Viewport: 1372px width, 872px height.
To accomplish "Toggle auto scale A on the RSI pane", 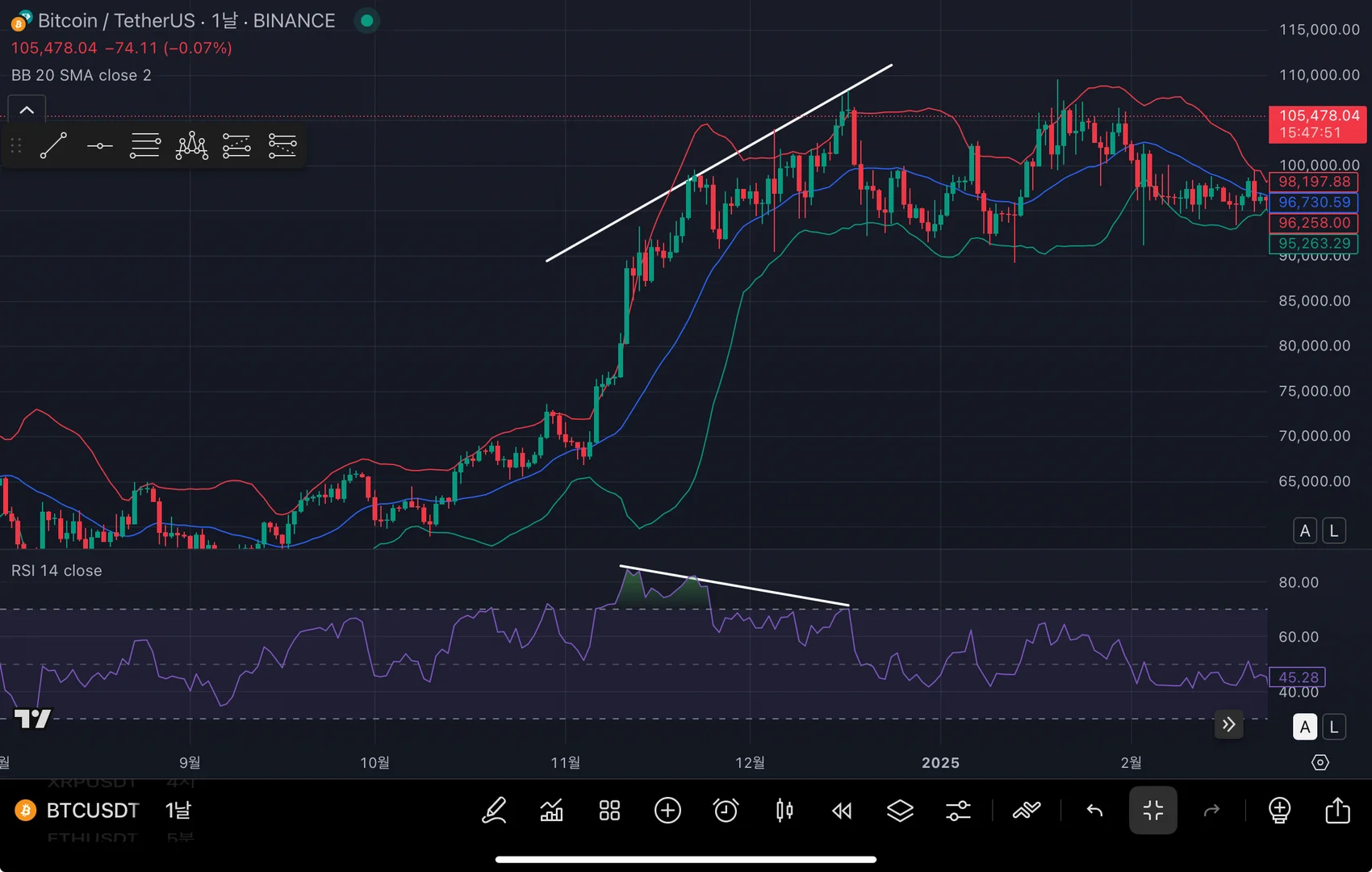I will (x=1305, y=727).
